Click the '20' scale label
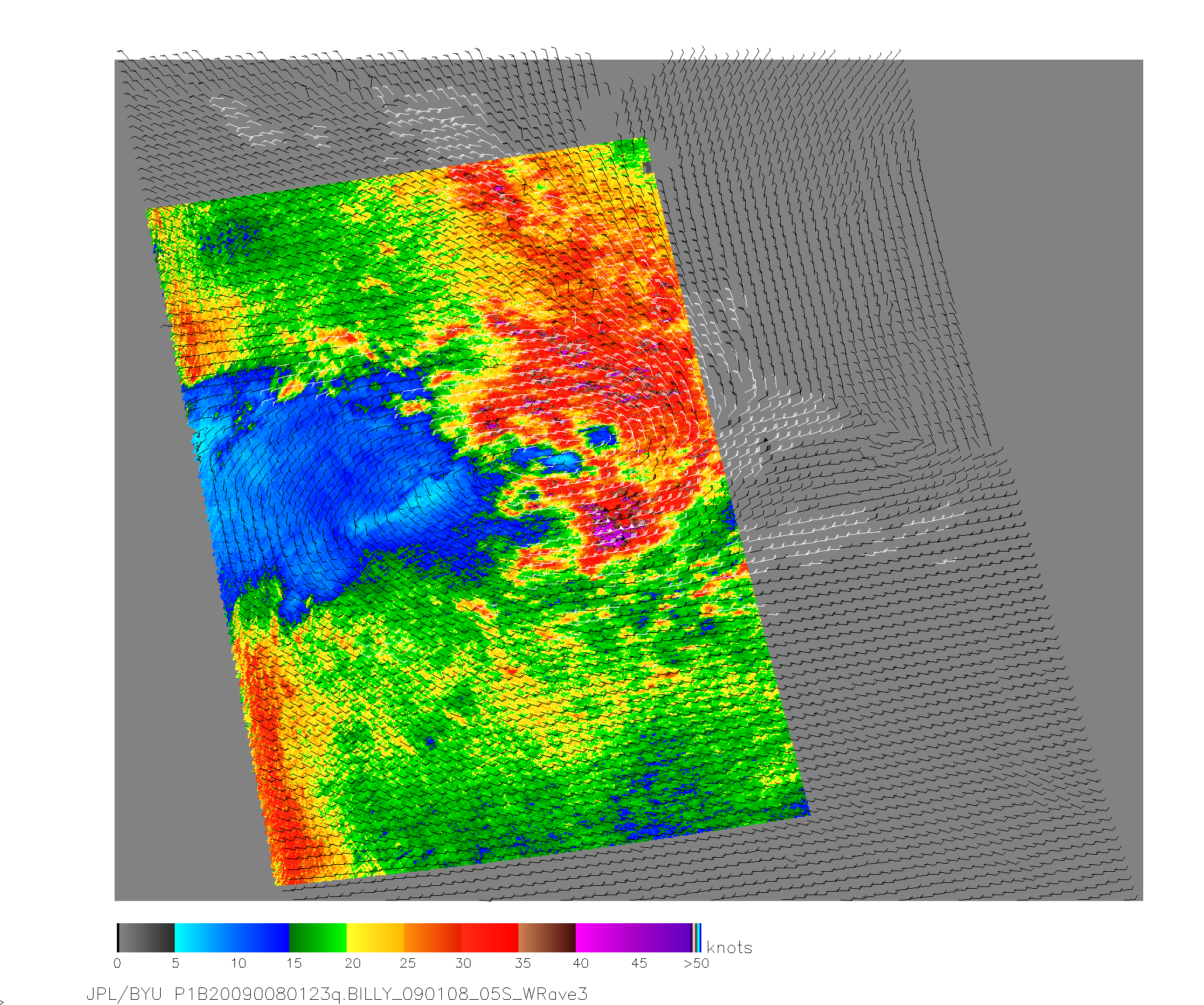Viewport: 1204px width, 1005px height. 352,964
